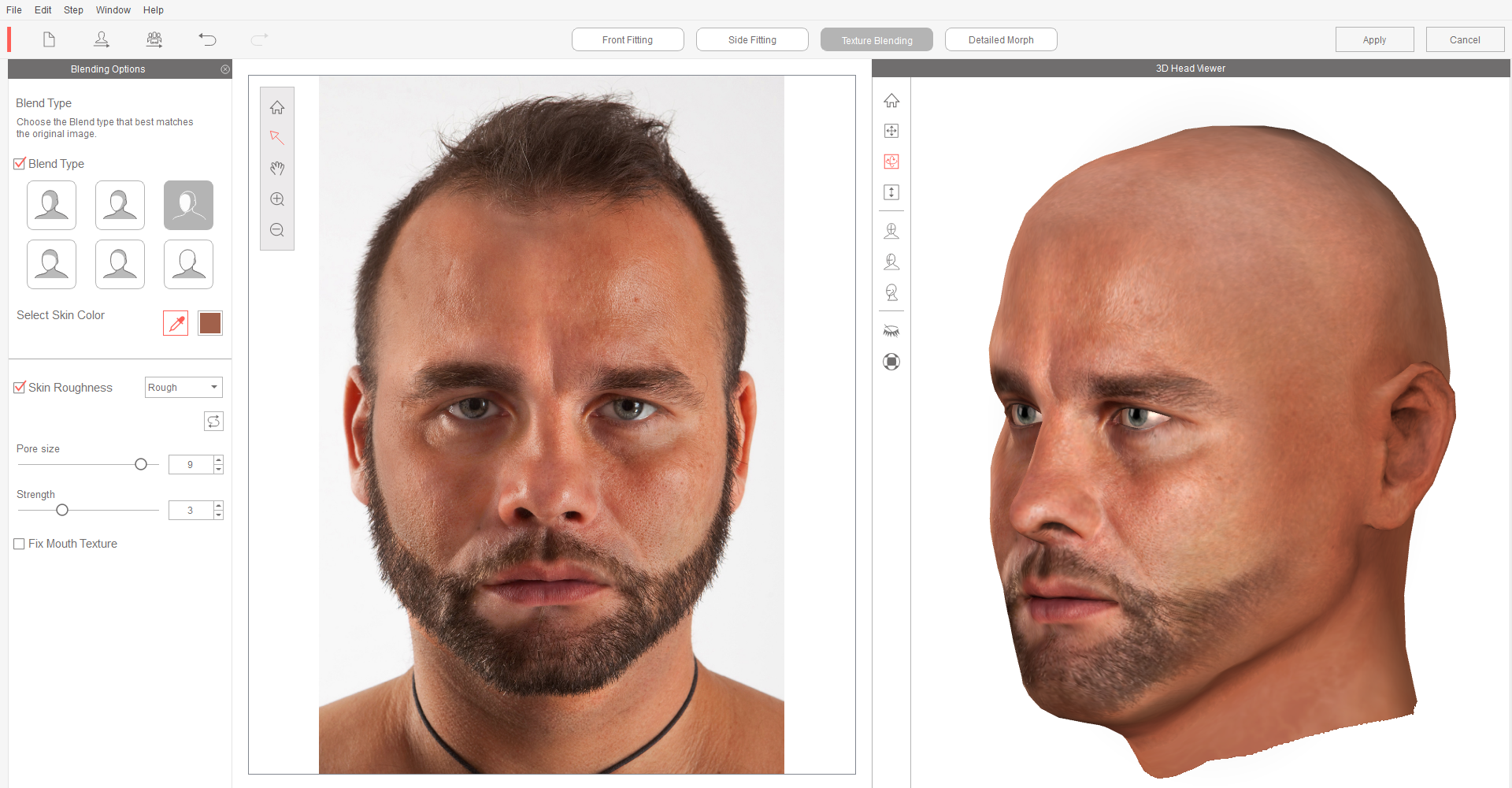The width and height of the screenshot is (1512, 788).
Task: Select the hand pan tool
Action: (x=277, y=168)
